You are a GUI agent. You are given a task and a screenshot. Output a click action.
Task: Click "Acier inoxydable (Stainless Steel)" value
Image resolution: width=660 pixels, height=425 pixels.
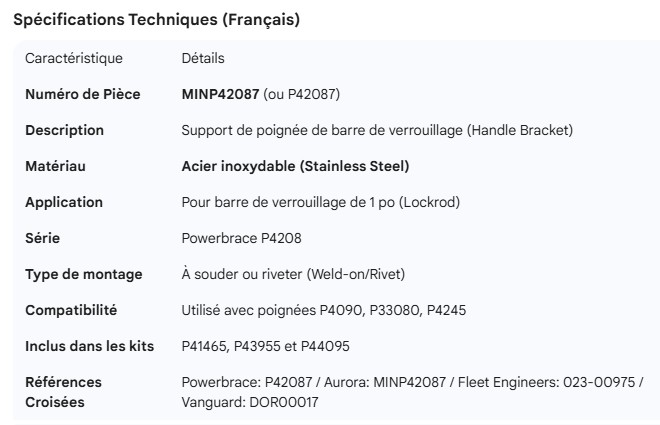tap(295, 166)
